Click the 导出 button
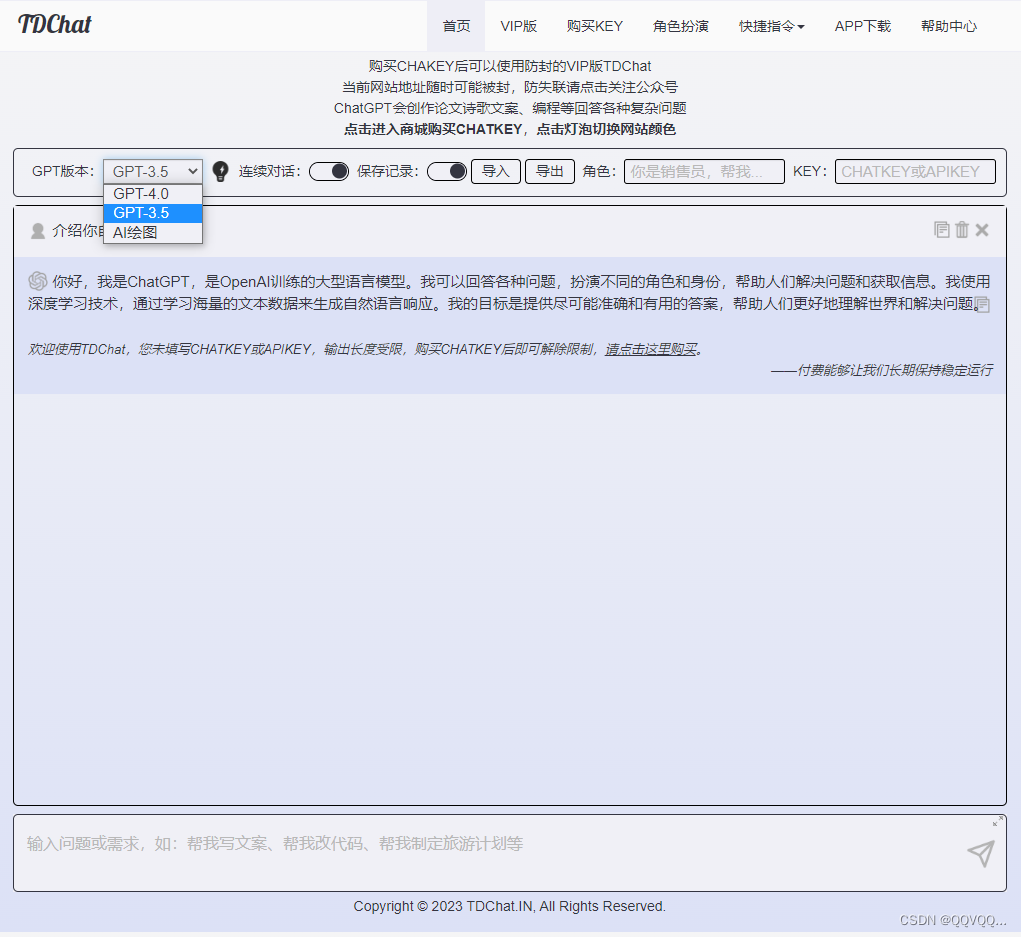The width and height of the screenshot is (1021, 937). coord(550,171)
